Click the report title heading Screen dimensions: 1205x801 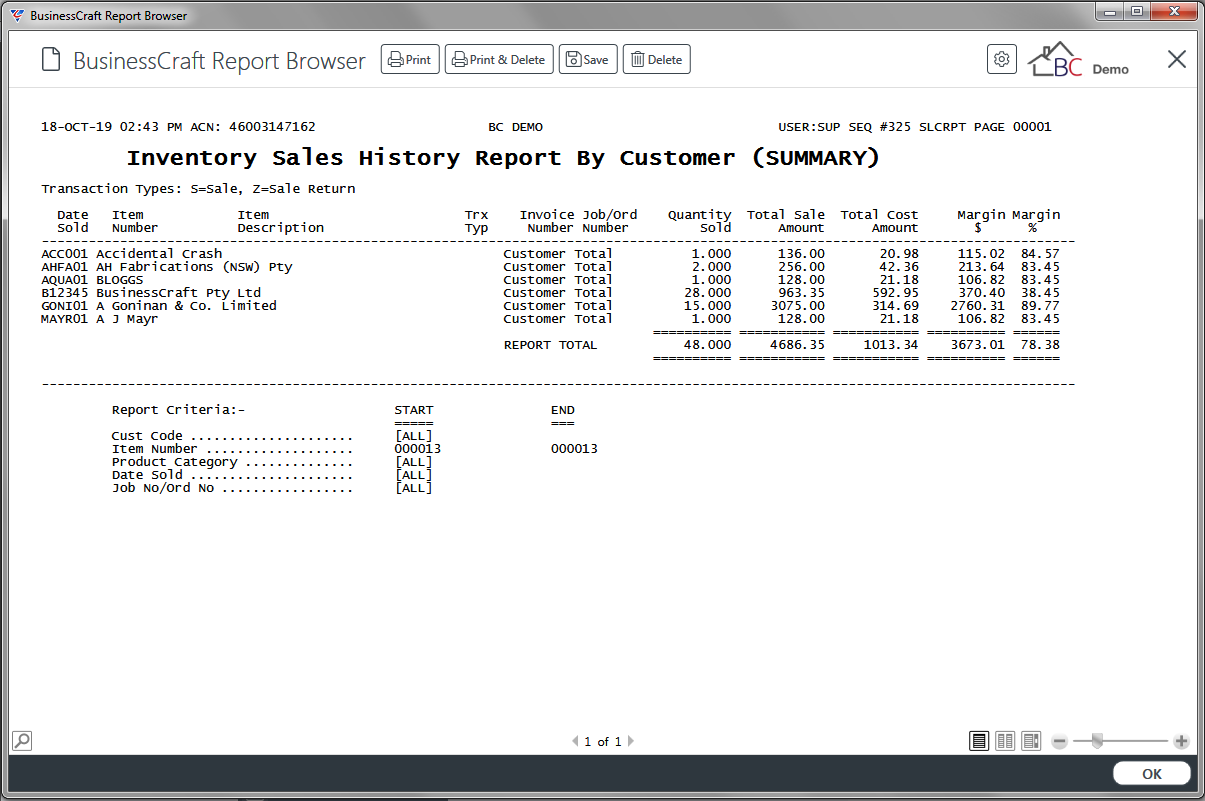[x=503, y=158]
